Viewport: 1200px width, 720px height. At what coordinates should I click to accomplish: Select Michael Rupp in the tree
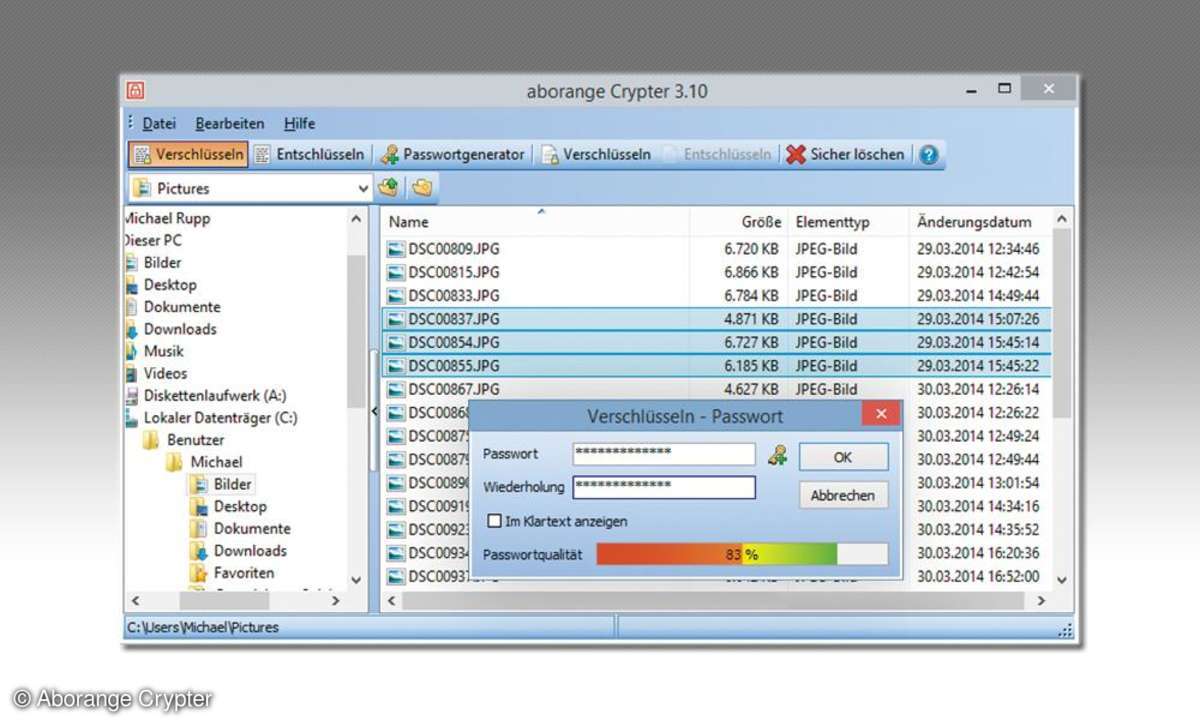[167, 218]
